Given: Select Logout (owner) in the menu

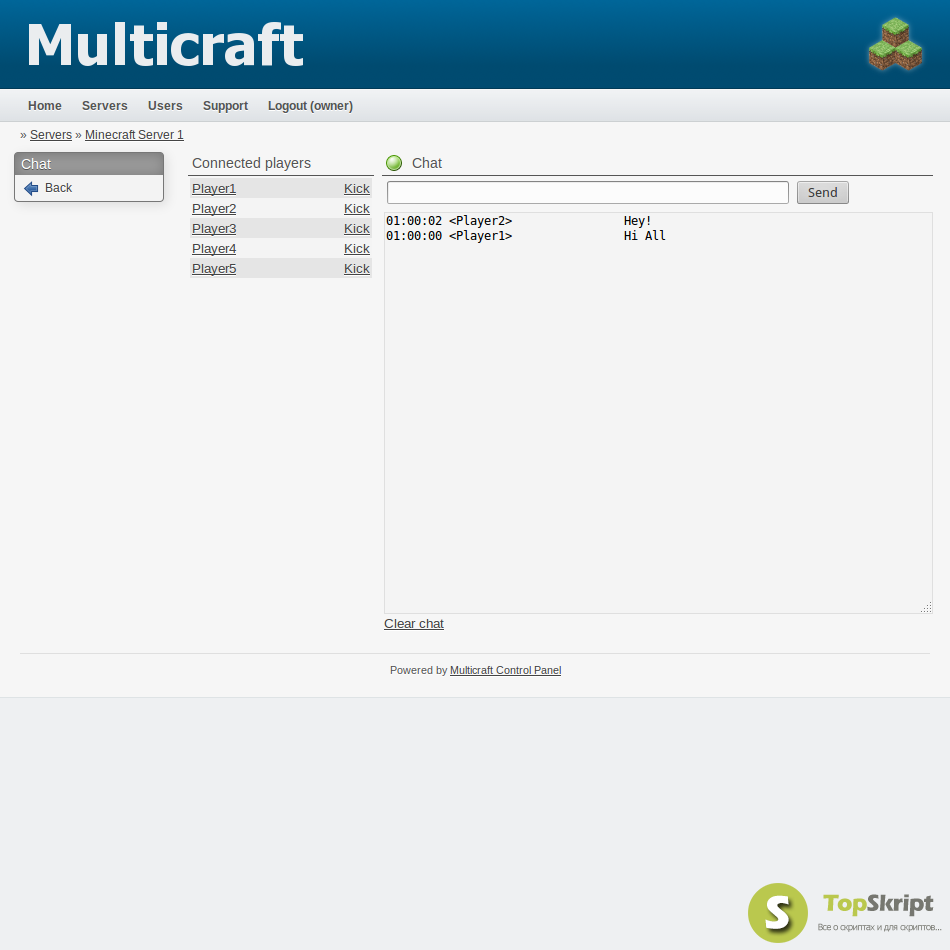Looking at the screenshot, I should [310, 105].
